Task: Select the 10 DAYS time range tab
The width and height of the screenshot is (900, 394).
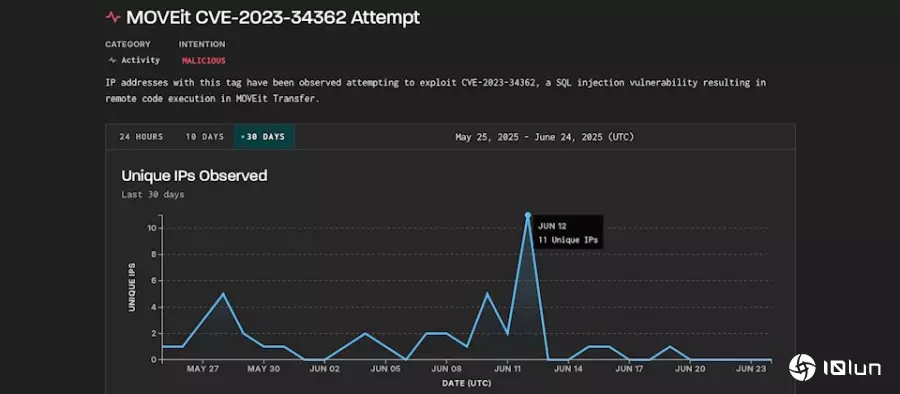Action: click(x=204, y=137)
